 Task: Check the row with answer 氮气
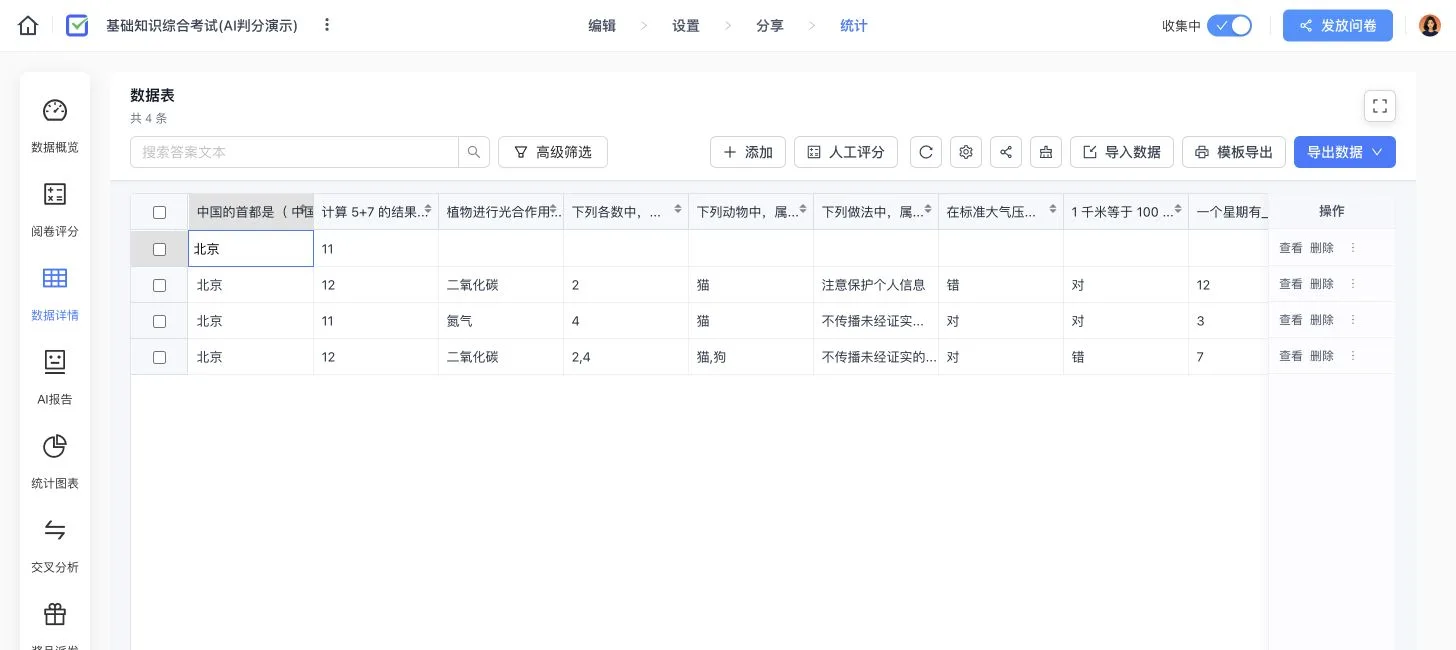pos(159,321)
